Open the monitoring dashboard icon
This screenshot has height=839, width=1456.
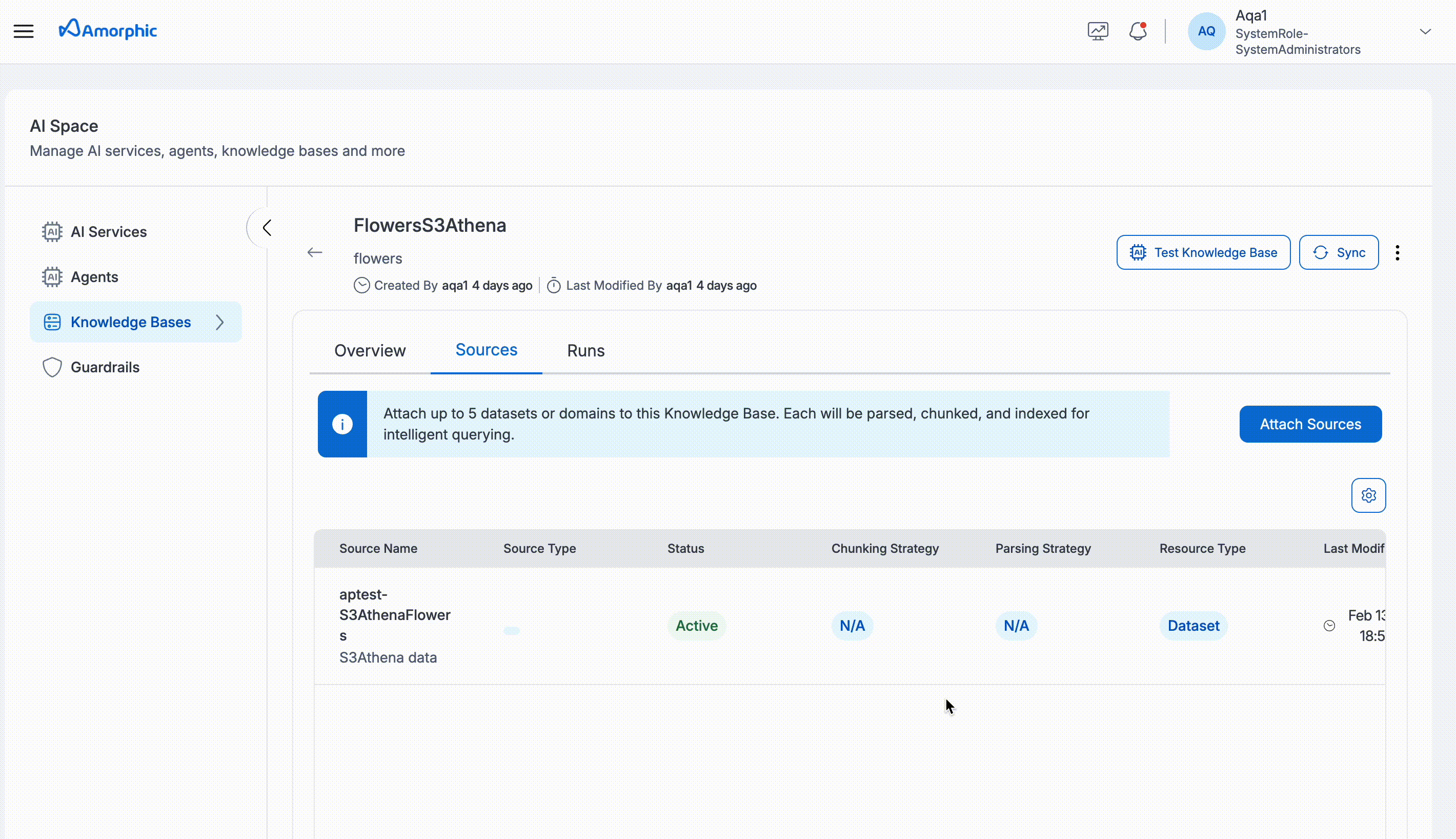[x=1097, y=31]
